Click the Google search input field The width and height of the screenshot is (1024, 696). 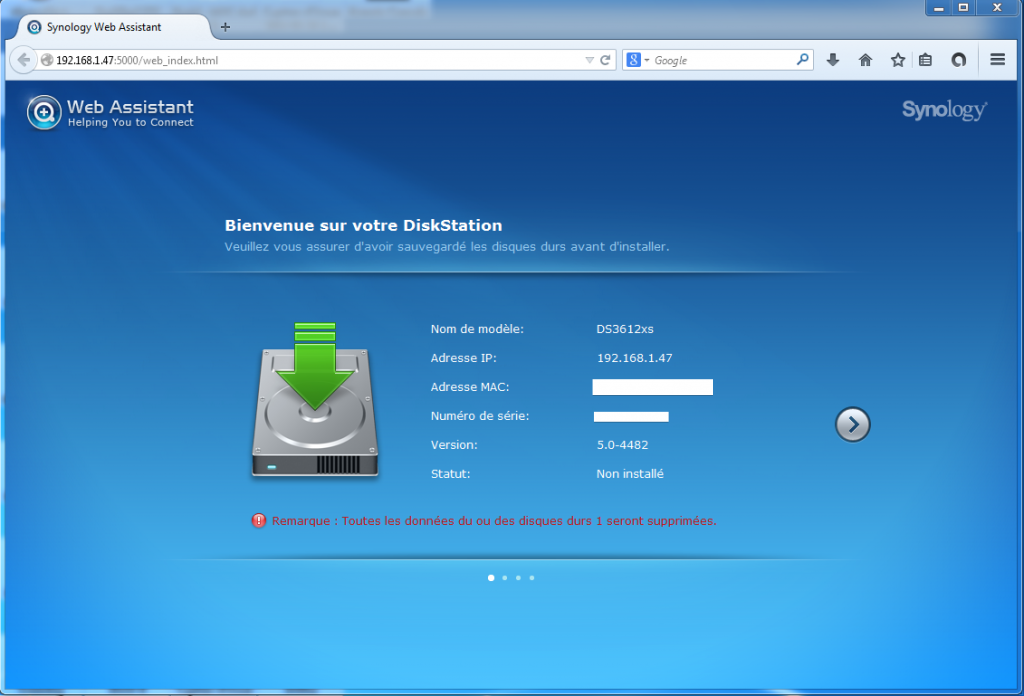tap(723, 60)
